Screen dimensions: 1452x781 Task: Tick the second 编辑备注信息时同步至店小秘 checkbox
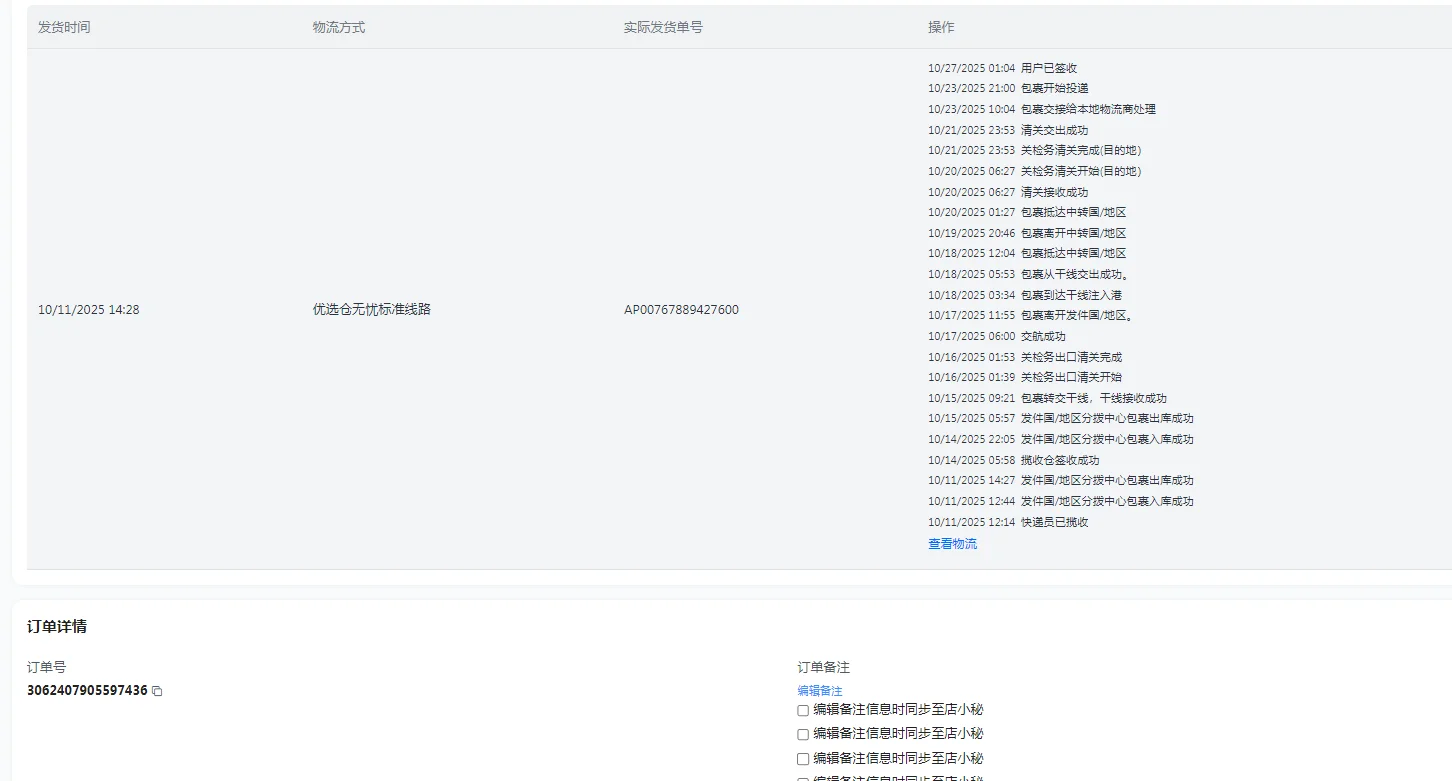point(803,734)
